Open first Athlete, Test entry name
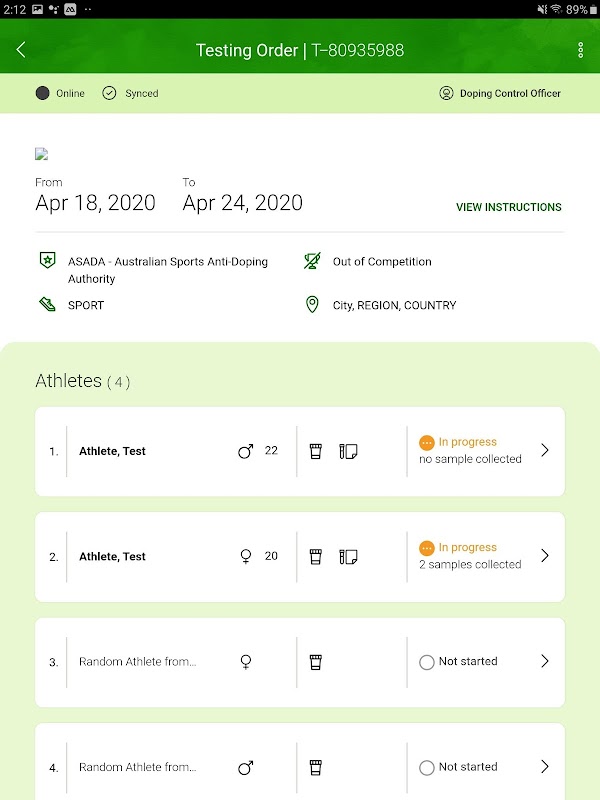This screenshot has height=800, width=600. 112,451
